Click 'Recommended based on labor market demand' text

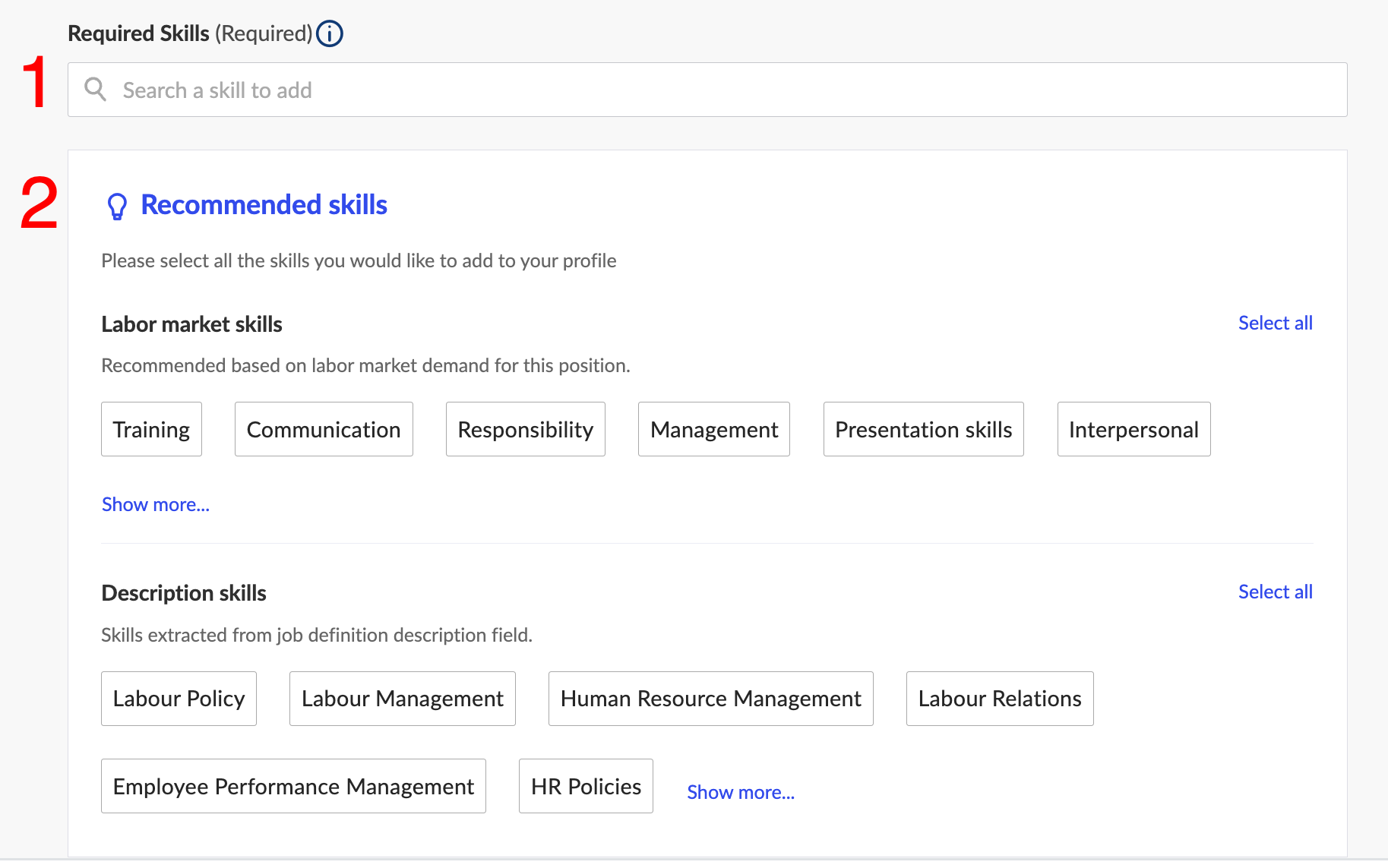[365, 365]
